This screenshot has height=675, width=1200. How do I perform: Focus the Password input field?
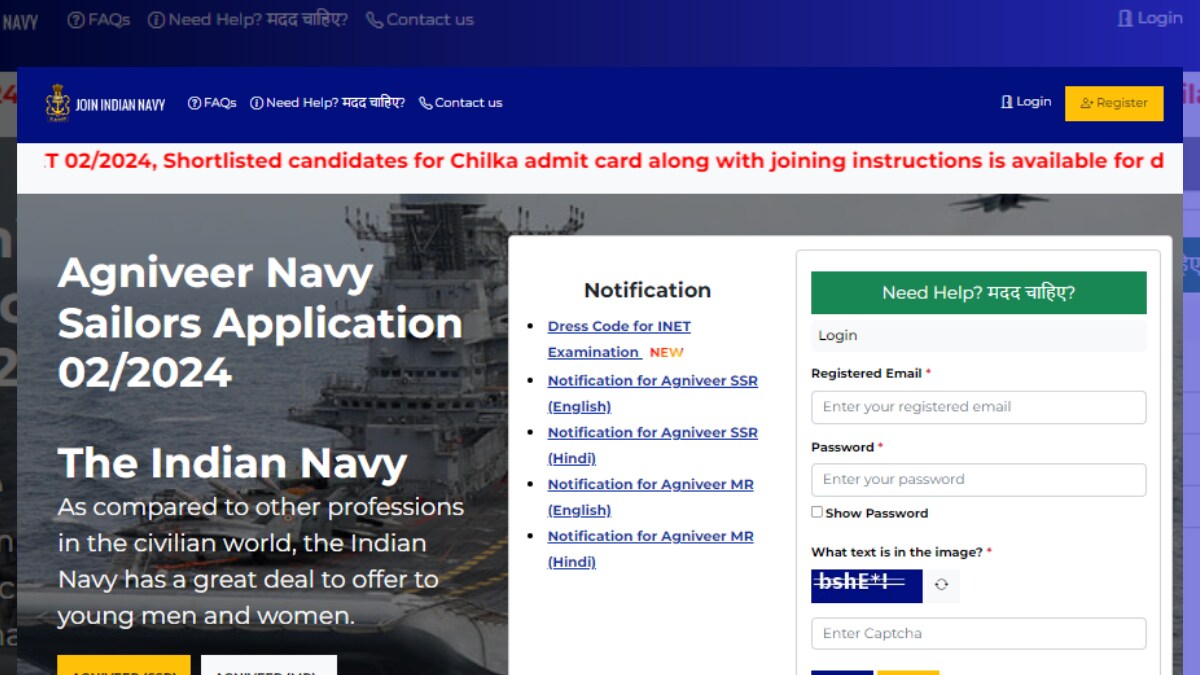point(978,480)
